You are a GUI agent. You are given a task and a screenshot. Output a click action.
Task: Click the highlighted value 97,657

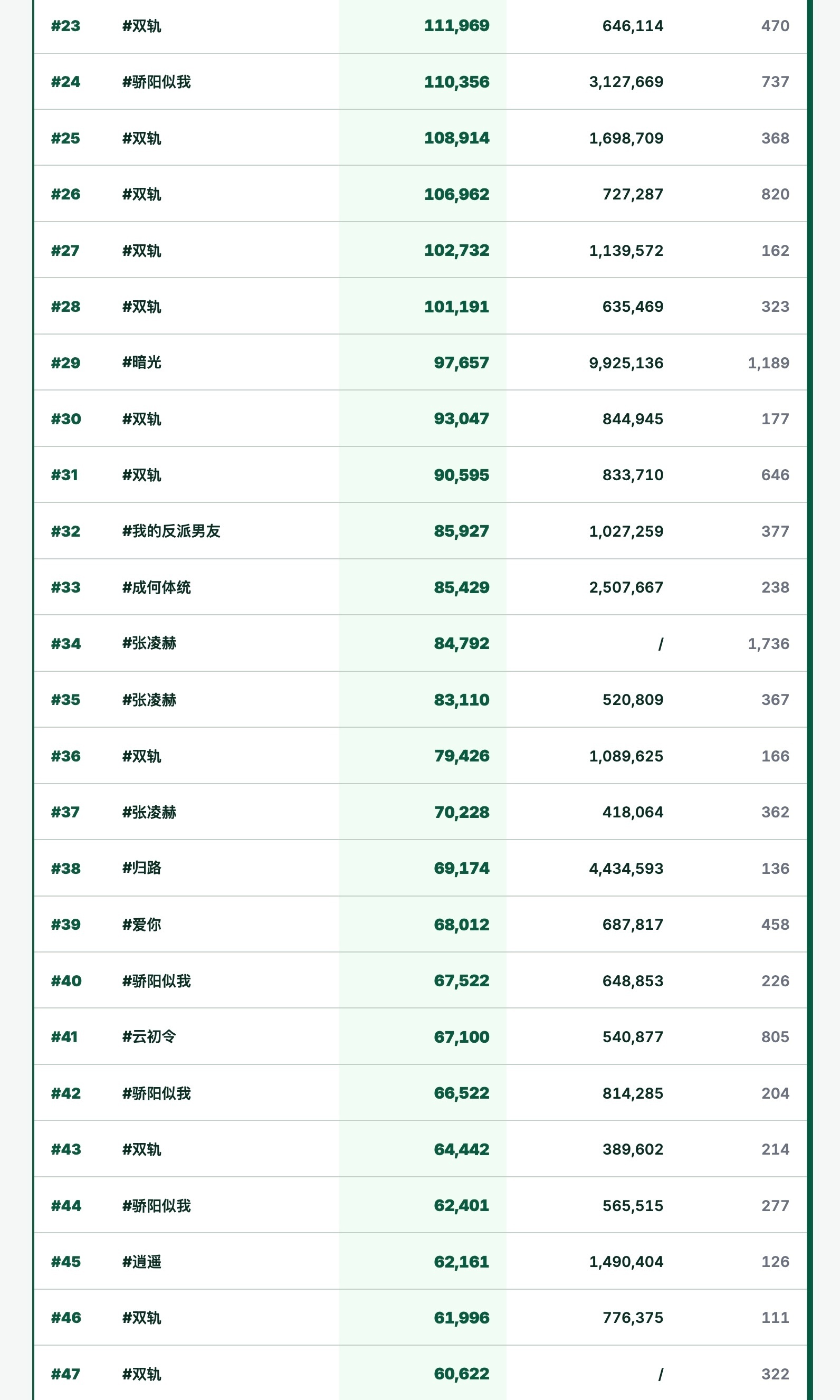461,363
